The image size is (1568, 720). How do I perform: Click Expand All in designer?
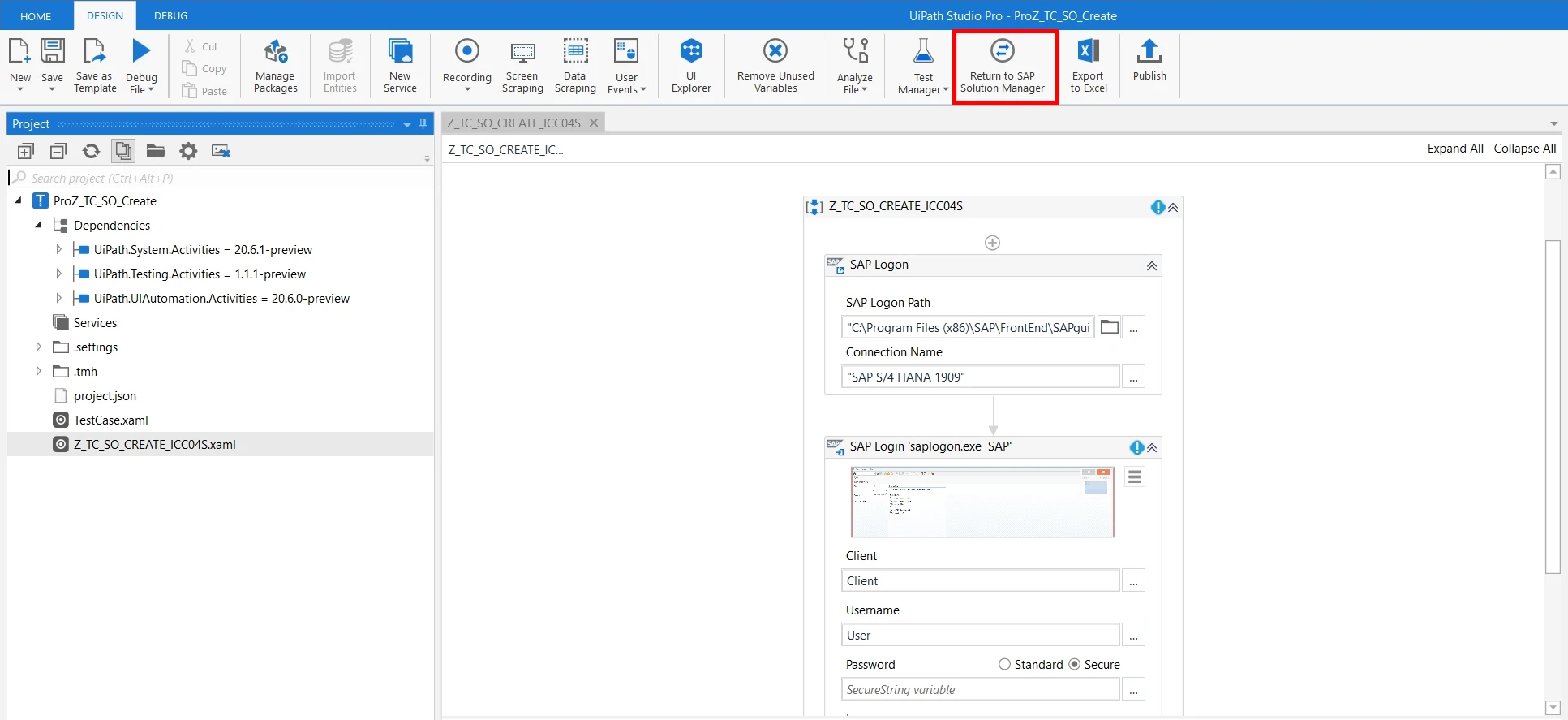click(x=1455, y=149)
